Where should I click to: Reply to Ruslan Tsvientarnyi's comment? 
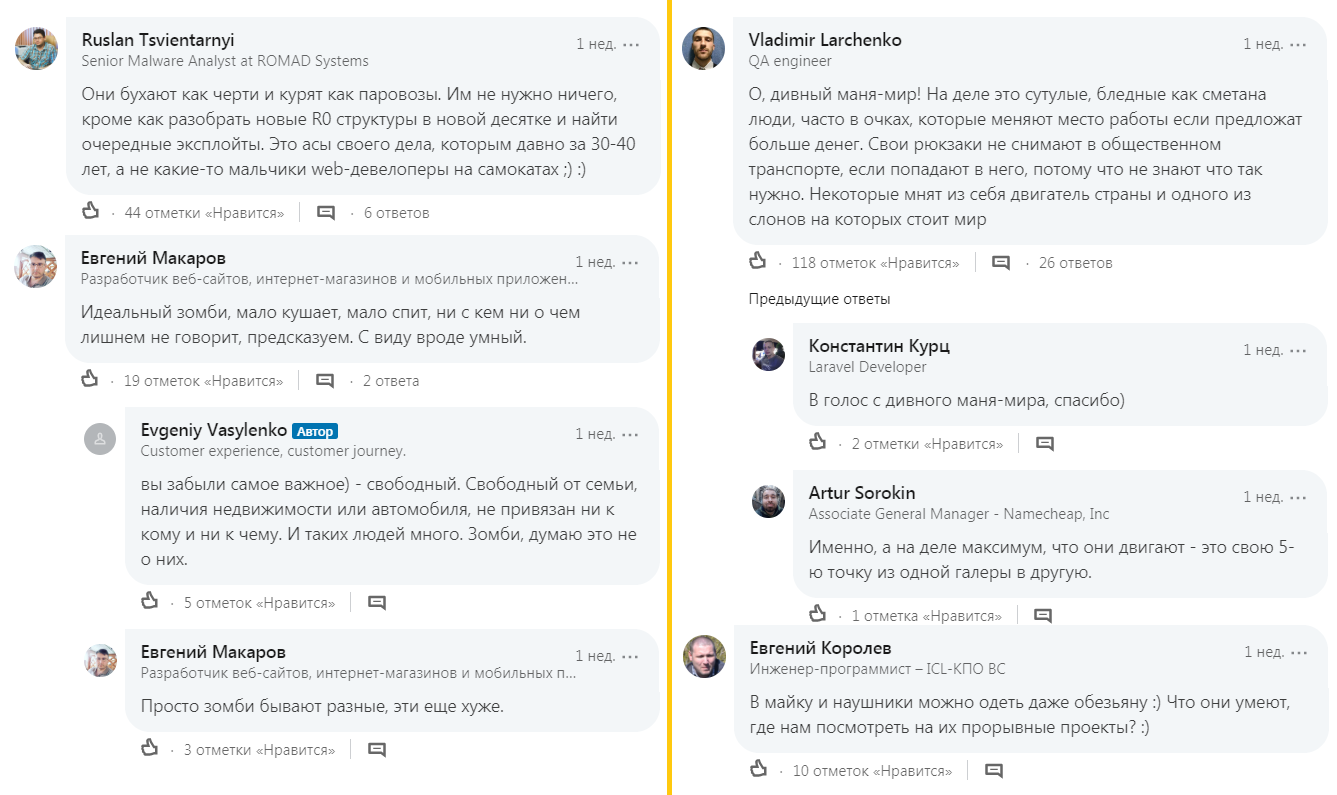(x=326, y=212)
